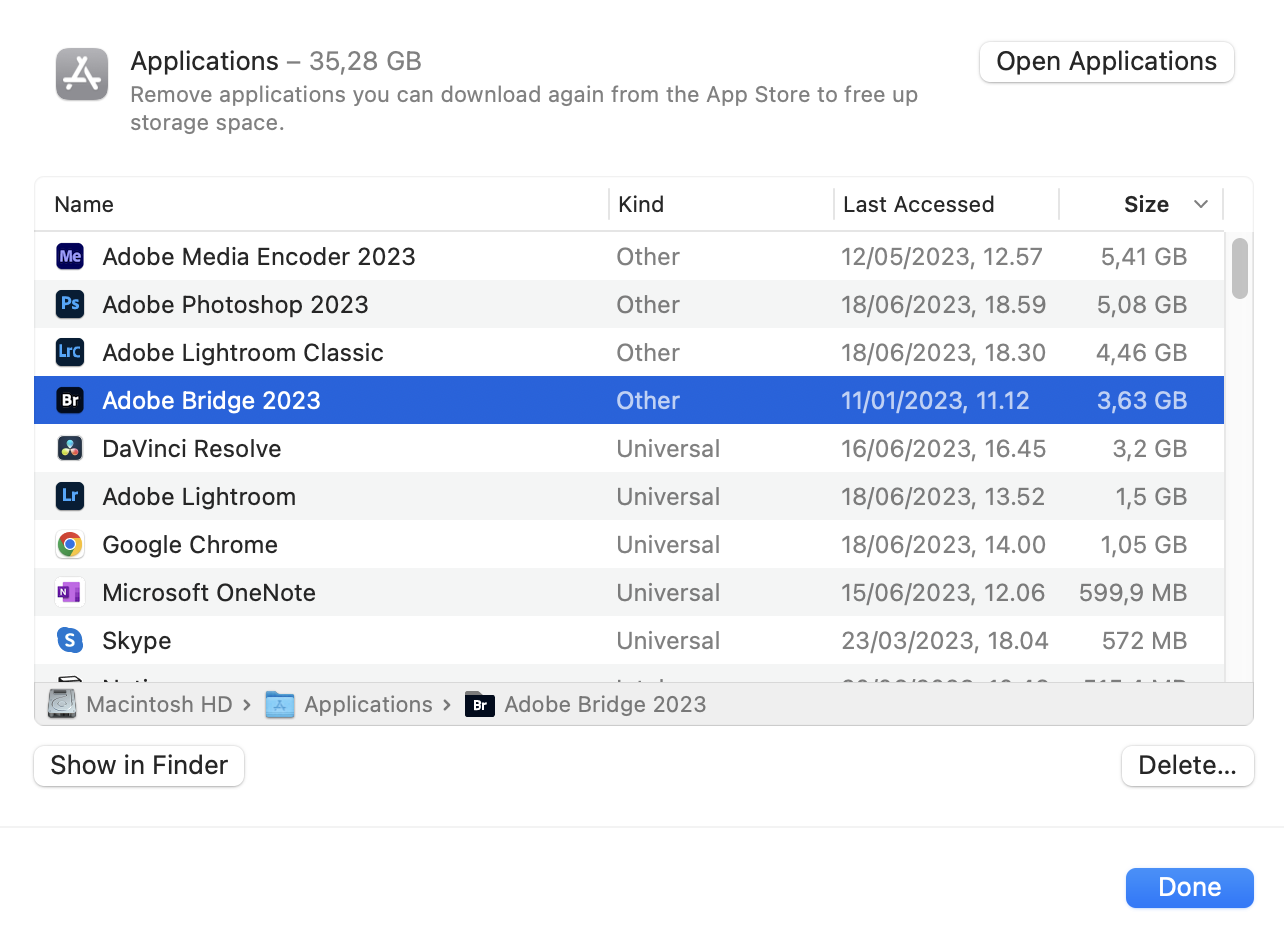The width and height of the screenshot is (1284, 934).
Task: Click Macintosh HD text in path bar
Action: (x=159, y=705)
